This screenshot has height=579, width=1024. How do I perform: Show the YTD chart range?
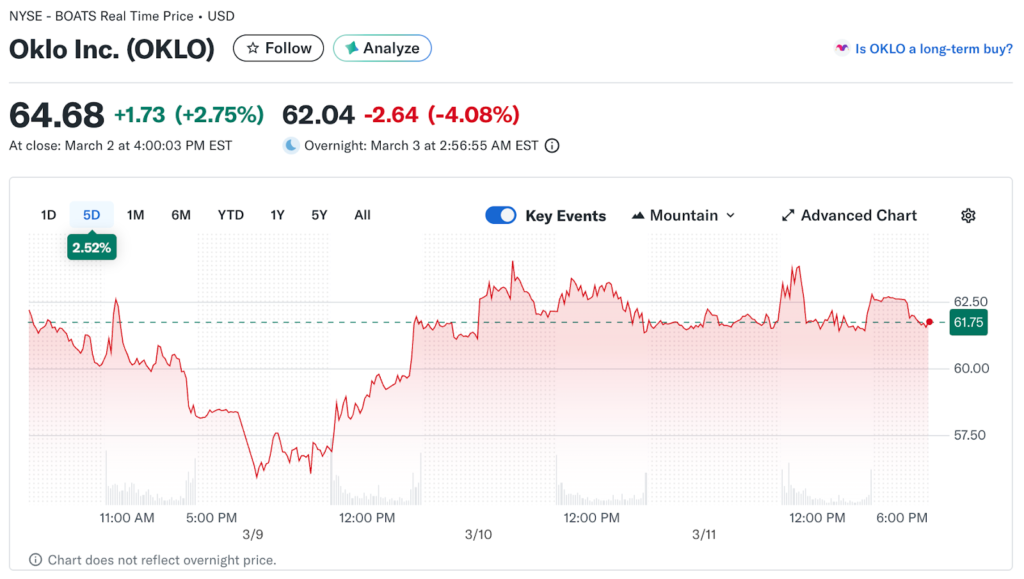coord(231,215)
